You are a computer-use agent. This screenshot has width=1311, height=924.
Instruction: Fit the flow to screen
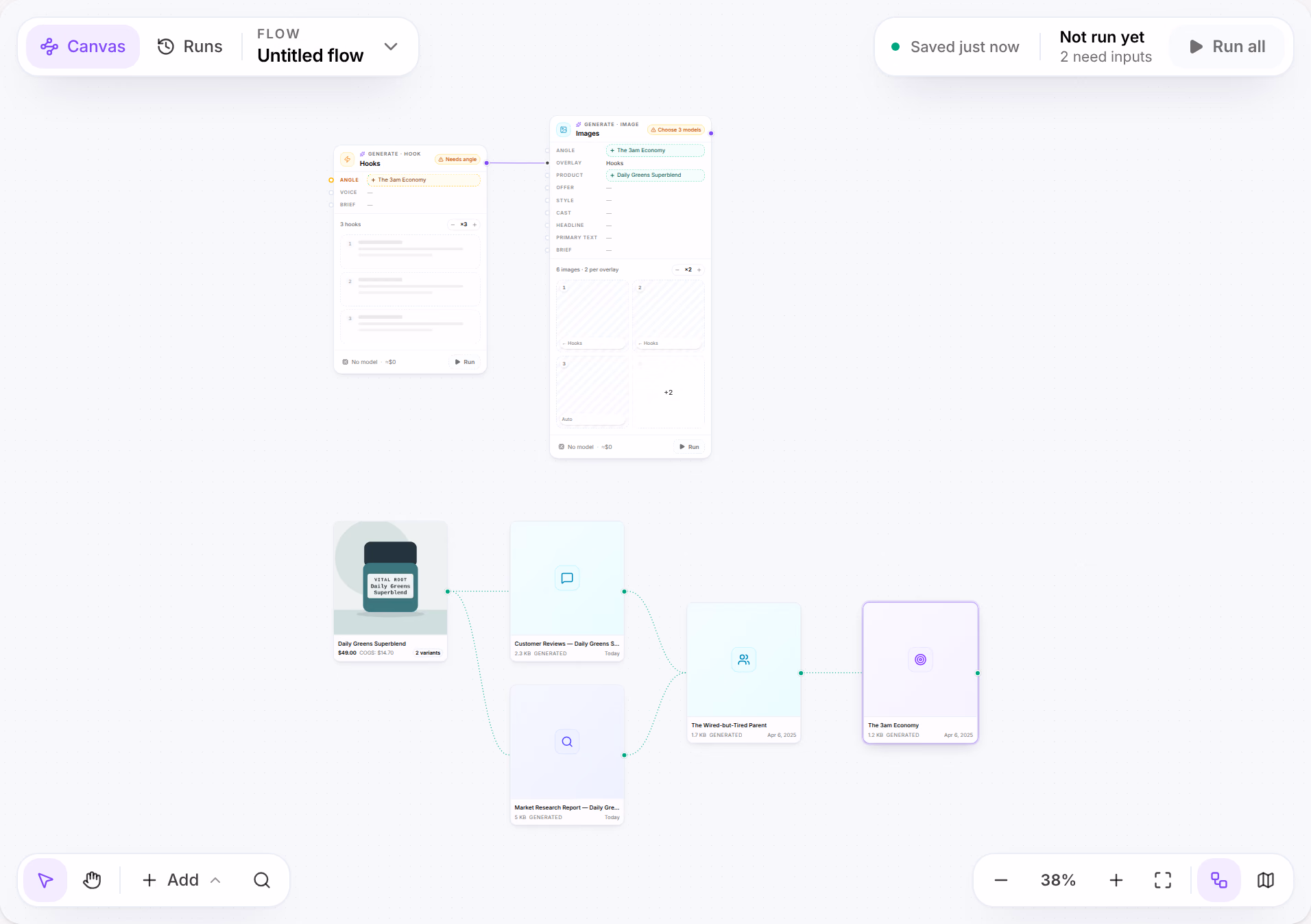coord(1163,880)
